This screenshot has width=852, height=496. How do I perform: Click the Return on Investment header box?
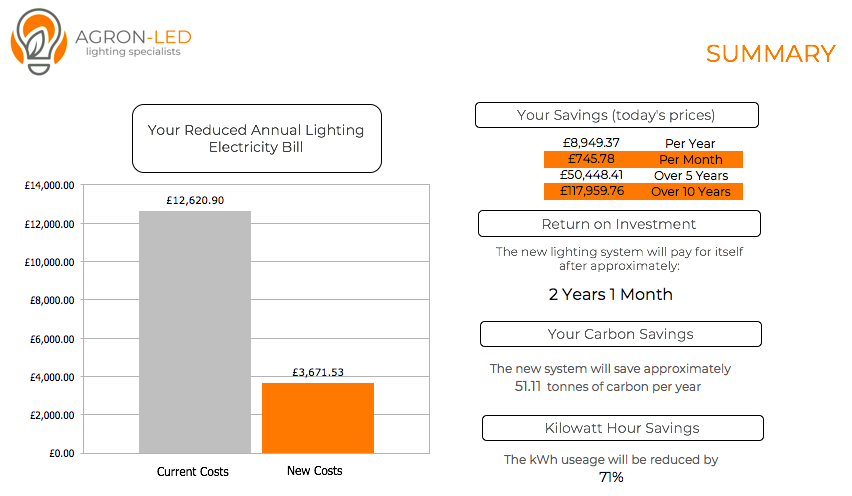[619, 224]
